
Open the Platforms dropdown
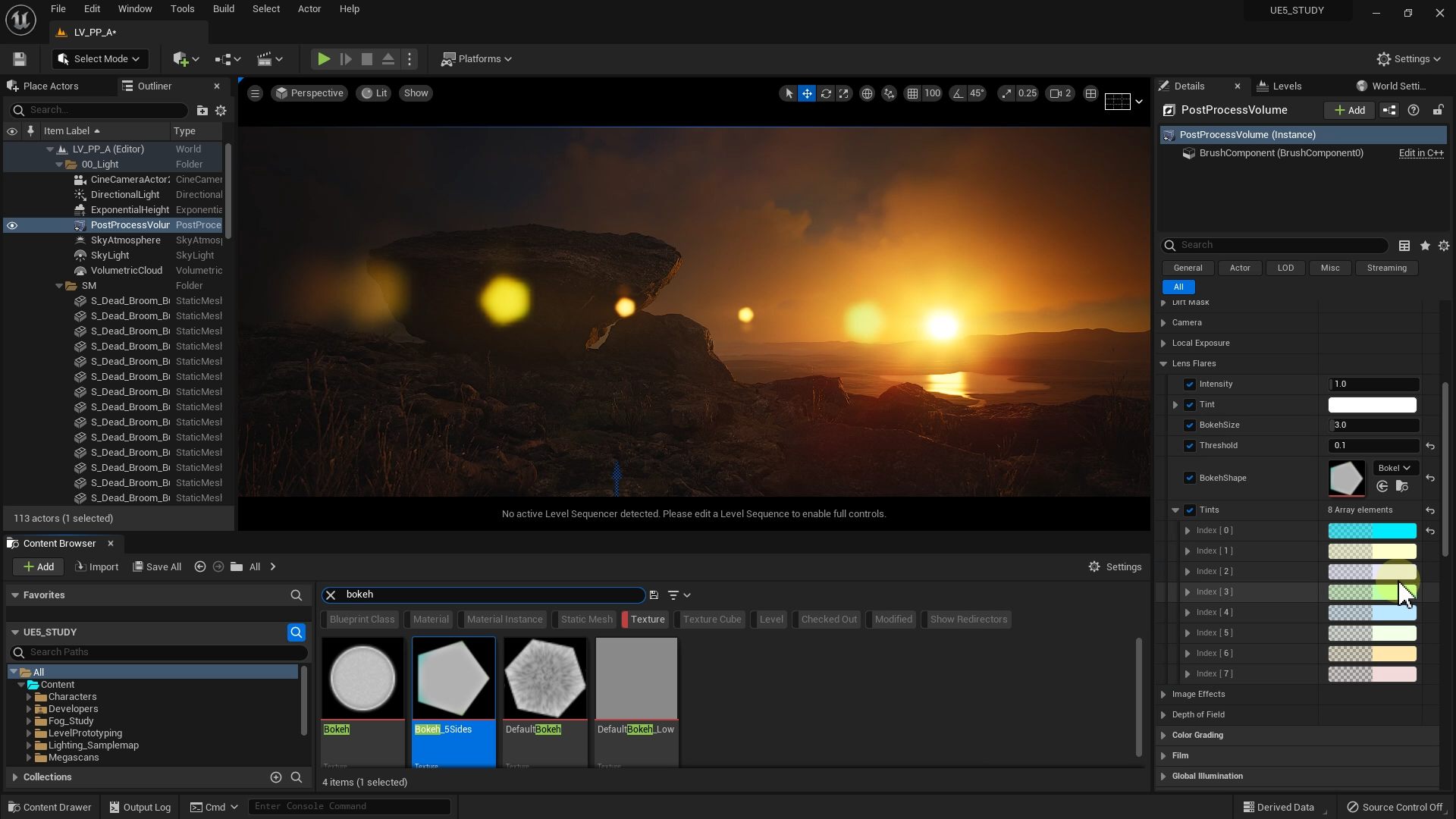point(477,59)
